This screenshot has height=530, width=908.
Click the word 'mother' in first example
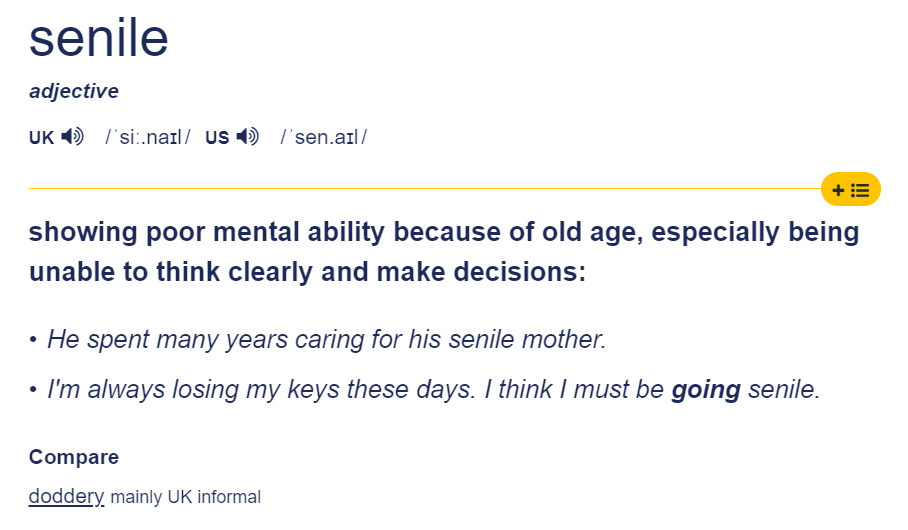click(x=563, y=339)
